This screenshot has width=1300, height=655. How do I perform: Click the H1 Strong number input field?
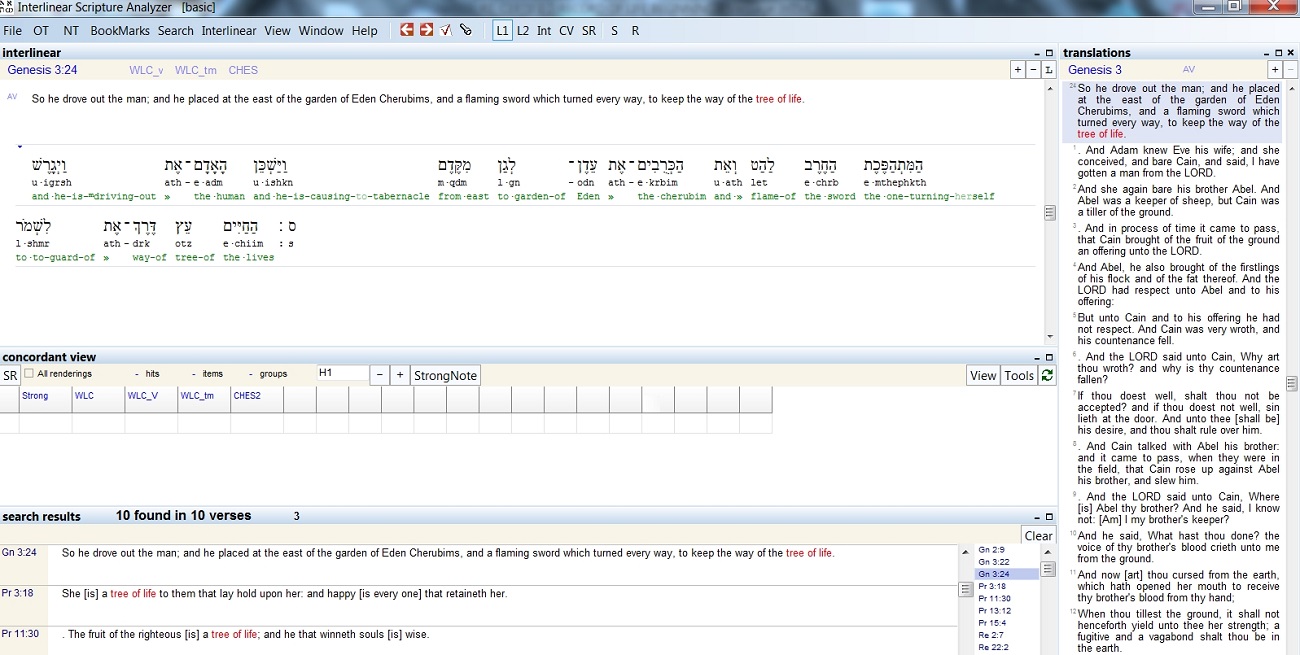(342, 374)
